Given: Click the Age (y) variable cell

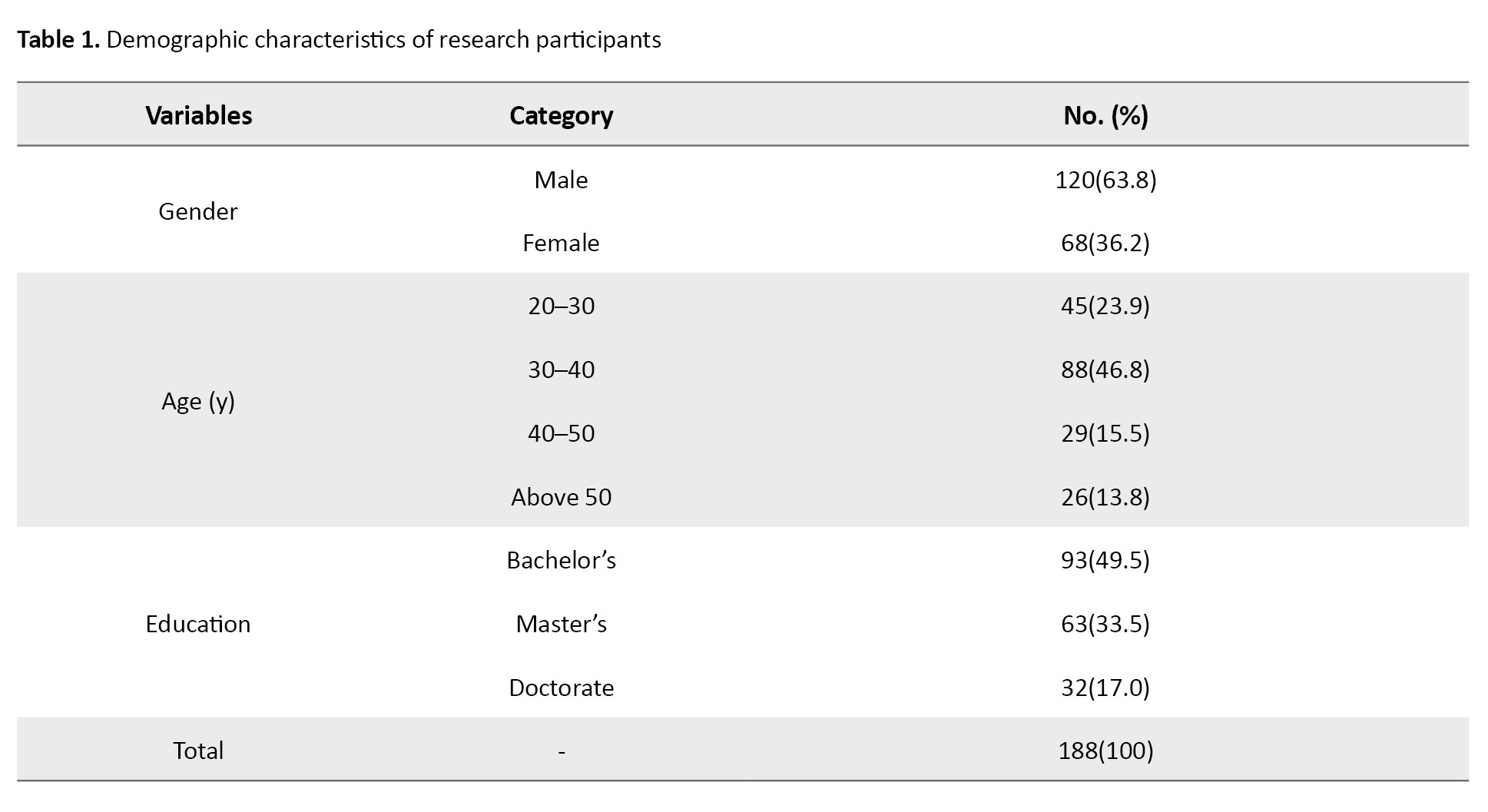Looking at the screenshot, I should click(198, 401).
